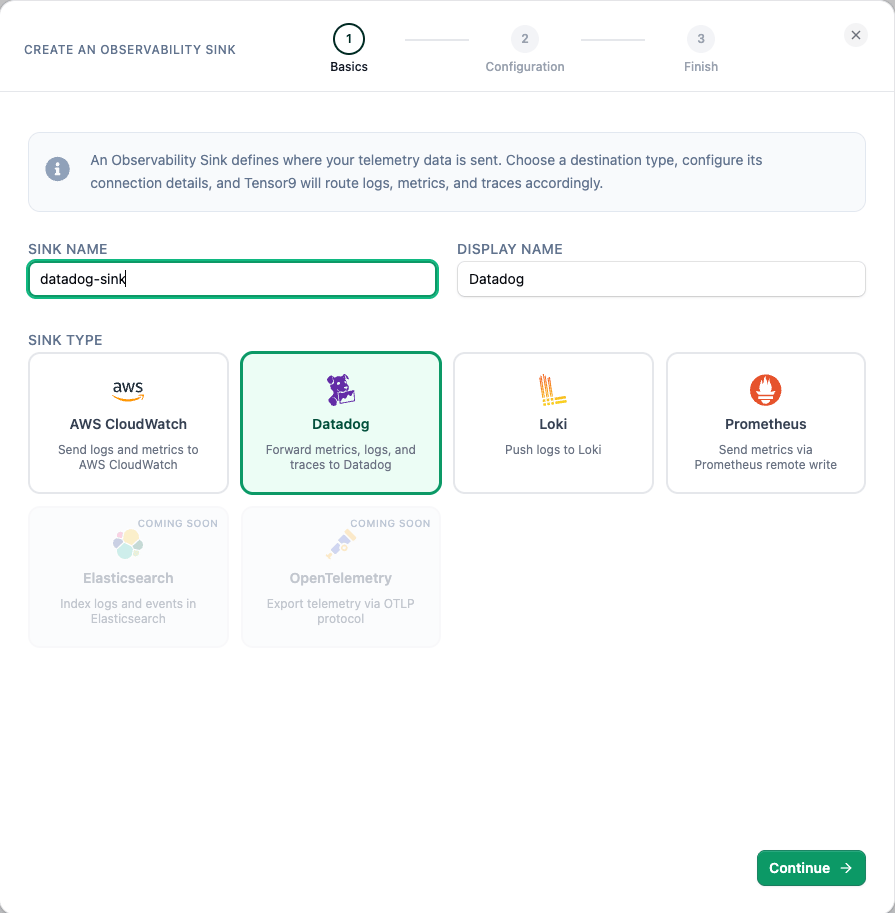The width and height of the screenshot is (895, 913).
Task: Click COMING SOON badge on OpenTelemetry card
Action: click(x=390, y=523)
